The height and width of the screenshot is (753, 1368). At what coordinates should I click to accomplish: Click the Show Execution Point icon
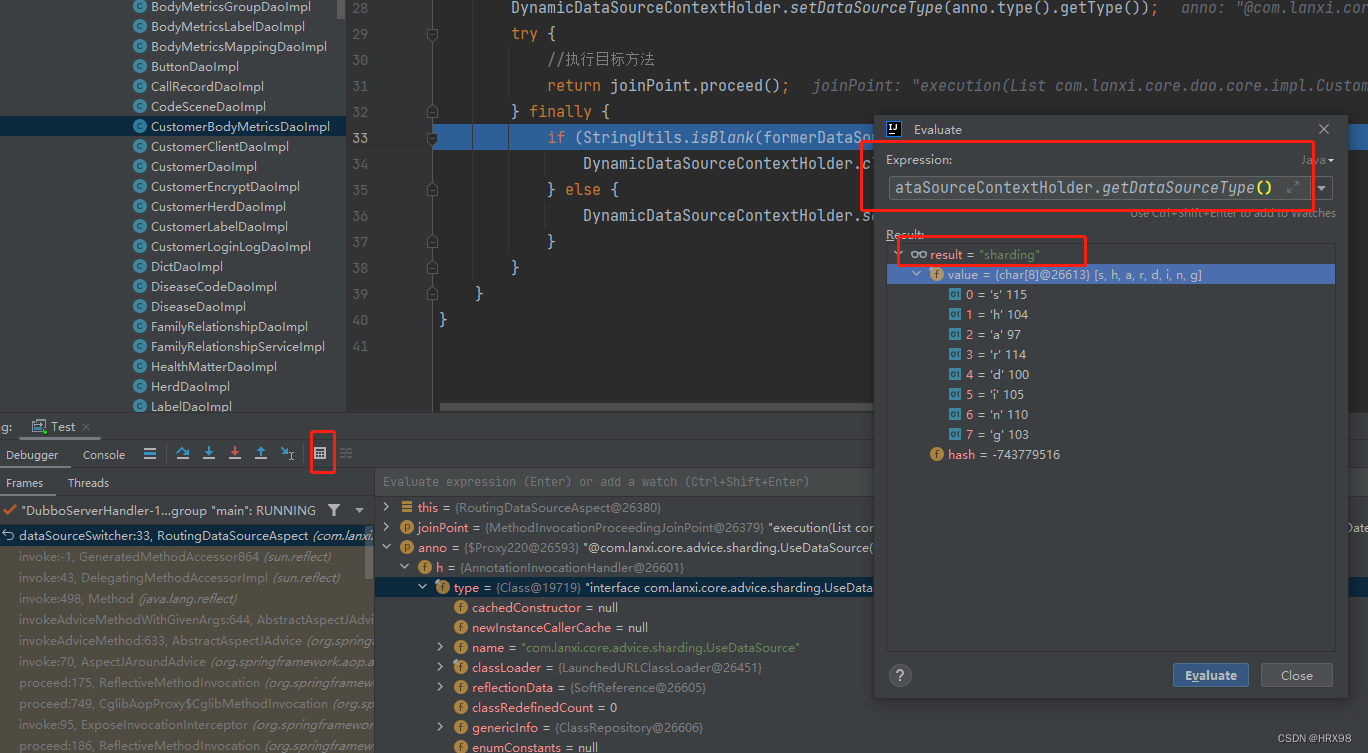(150, 453)
